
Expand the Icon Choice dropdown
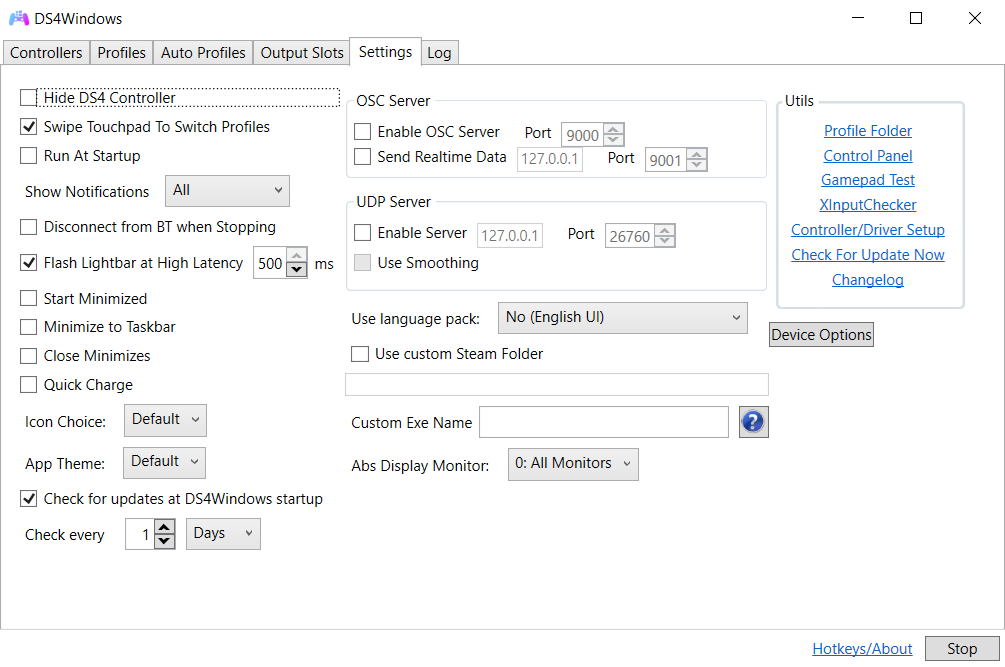pyautogui.click(x=165, y=420)
